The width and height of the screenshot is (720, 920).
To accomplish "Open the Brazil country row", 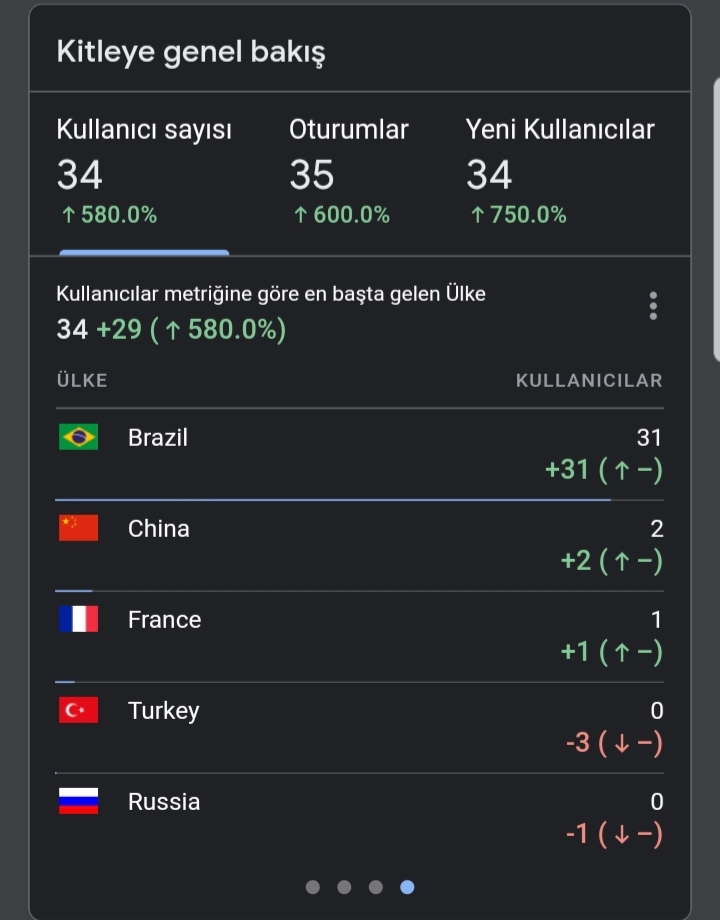I will coord(360,454).
